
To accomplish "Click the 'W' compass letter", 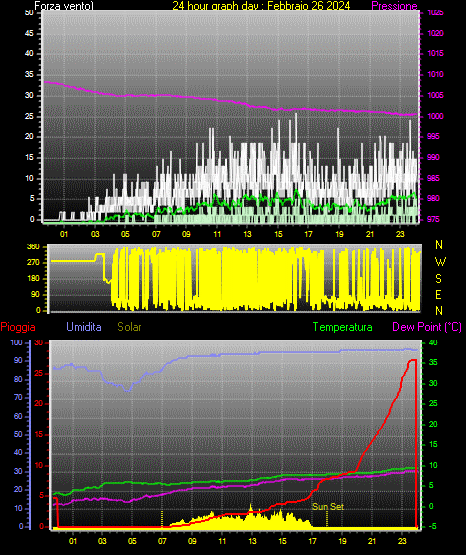I will tap(440, 262).
